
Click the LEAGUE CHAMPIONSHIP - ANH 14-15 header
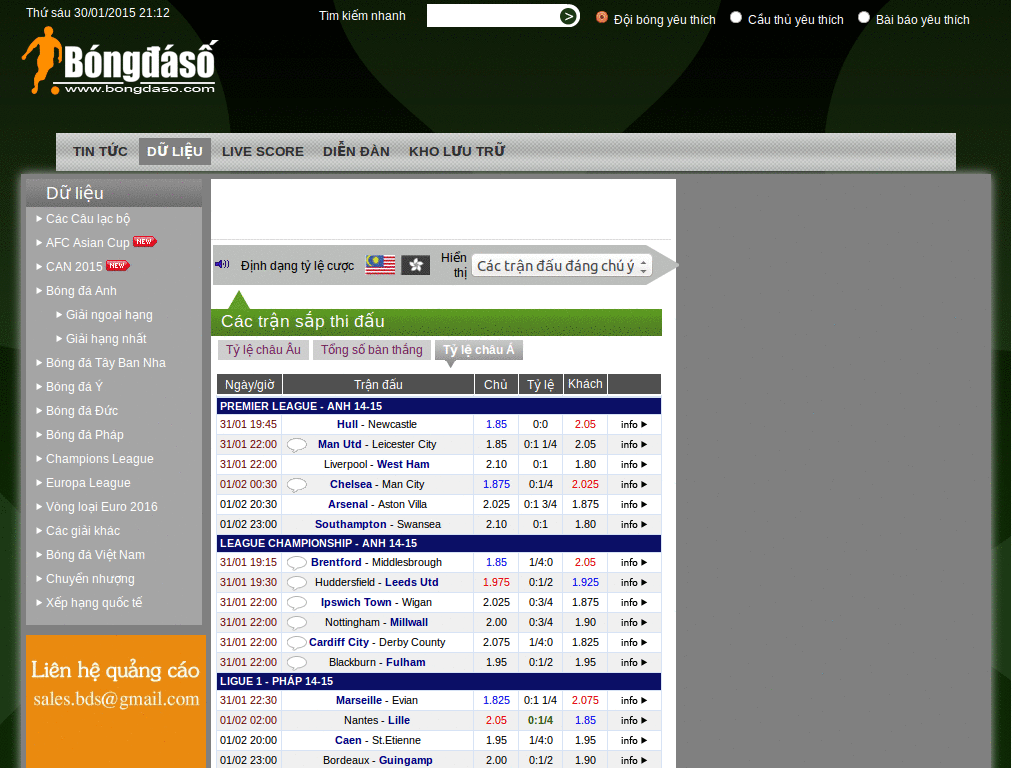(438, 543)
